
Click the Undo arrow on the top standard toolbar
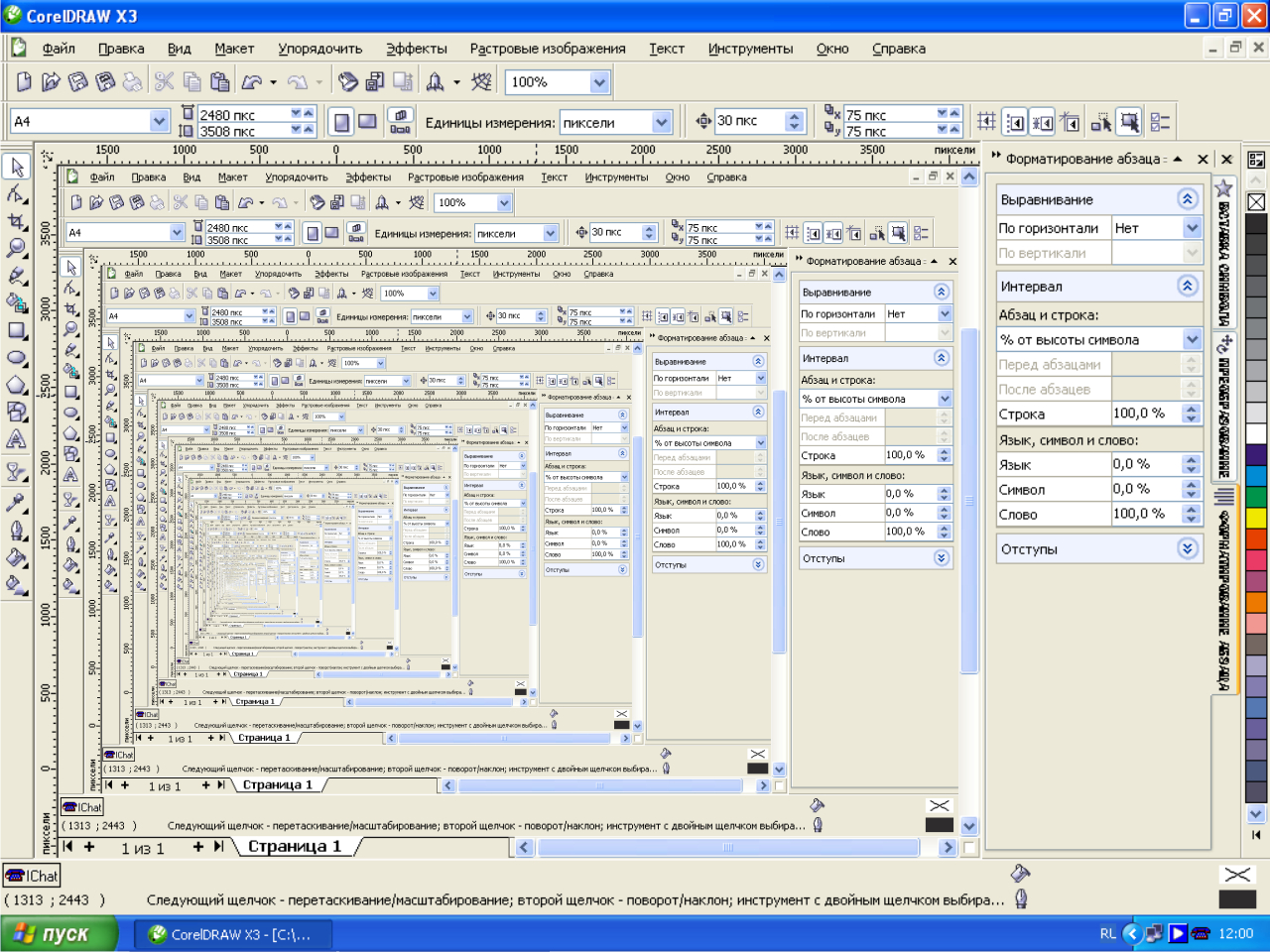252,81
